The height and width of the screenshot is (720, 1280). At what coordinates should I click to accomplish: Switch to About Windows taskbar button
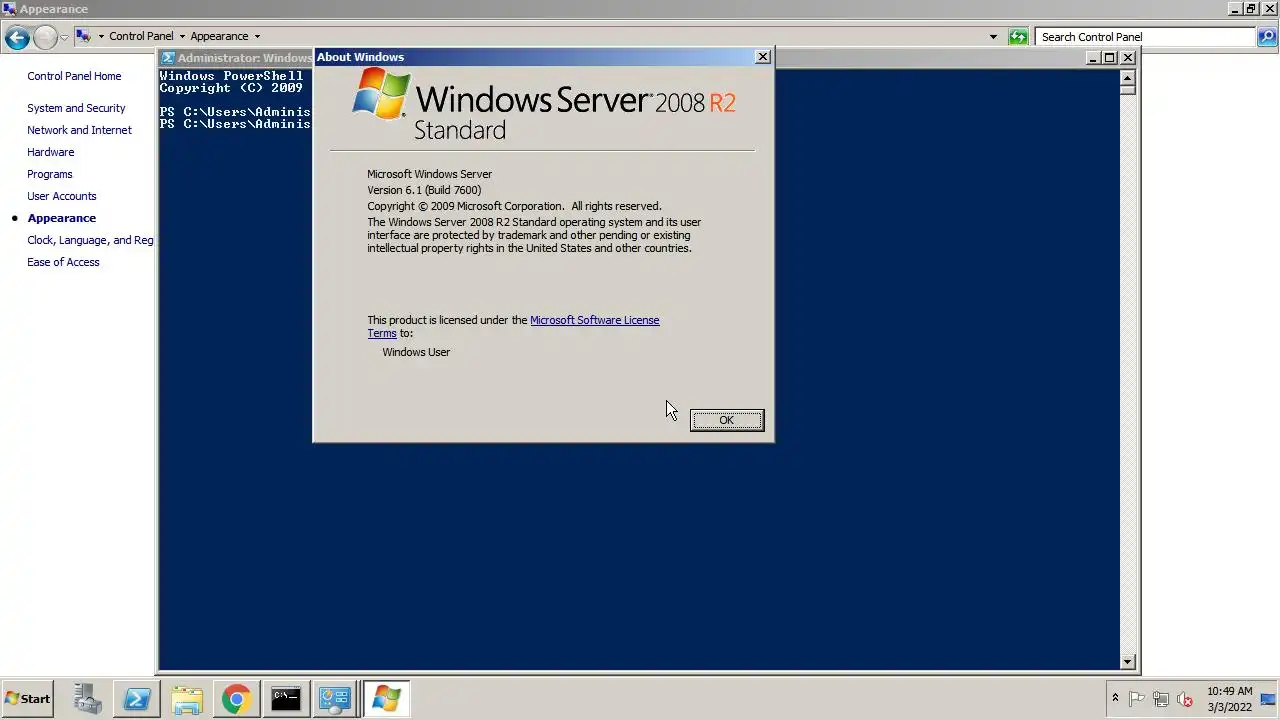tap(386, 699)
